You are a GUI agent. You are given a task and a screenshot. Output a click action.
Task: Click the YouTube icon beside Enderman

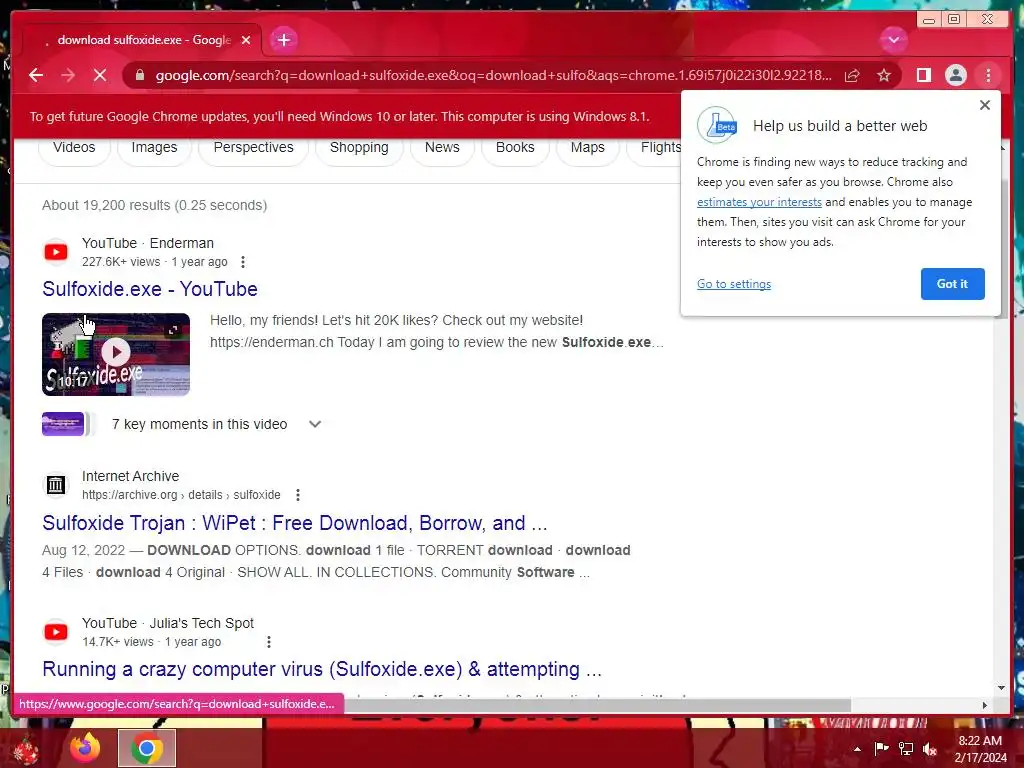pos(56,252)
